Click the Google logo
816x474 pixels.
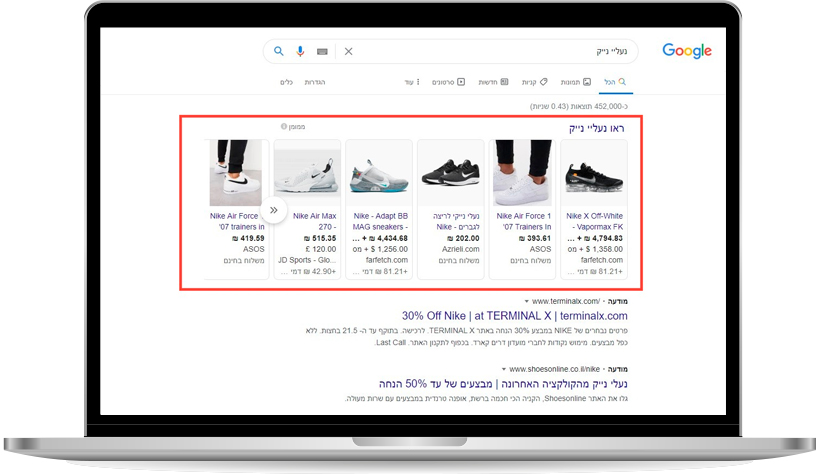pyautogui.click(x=686, y=51)
